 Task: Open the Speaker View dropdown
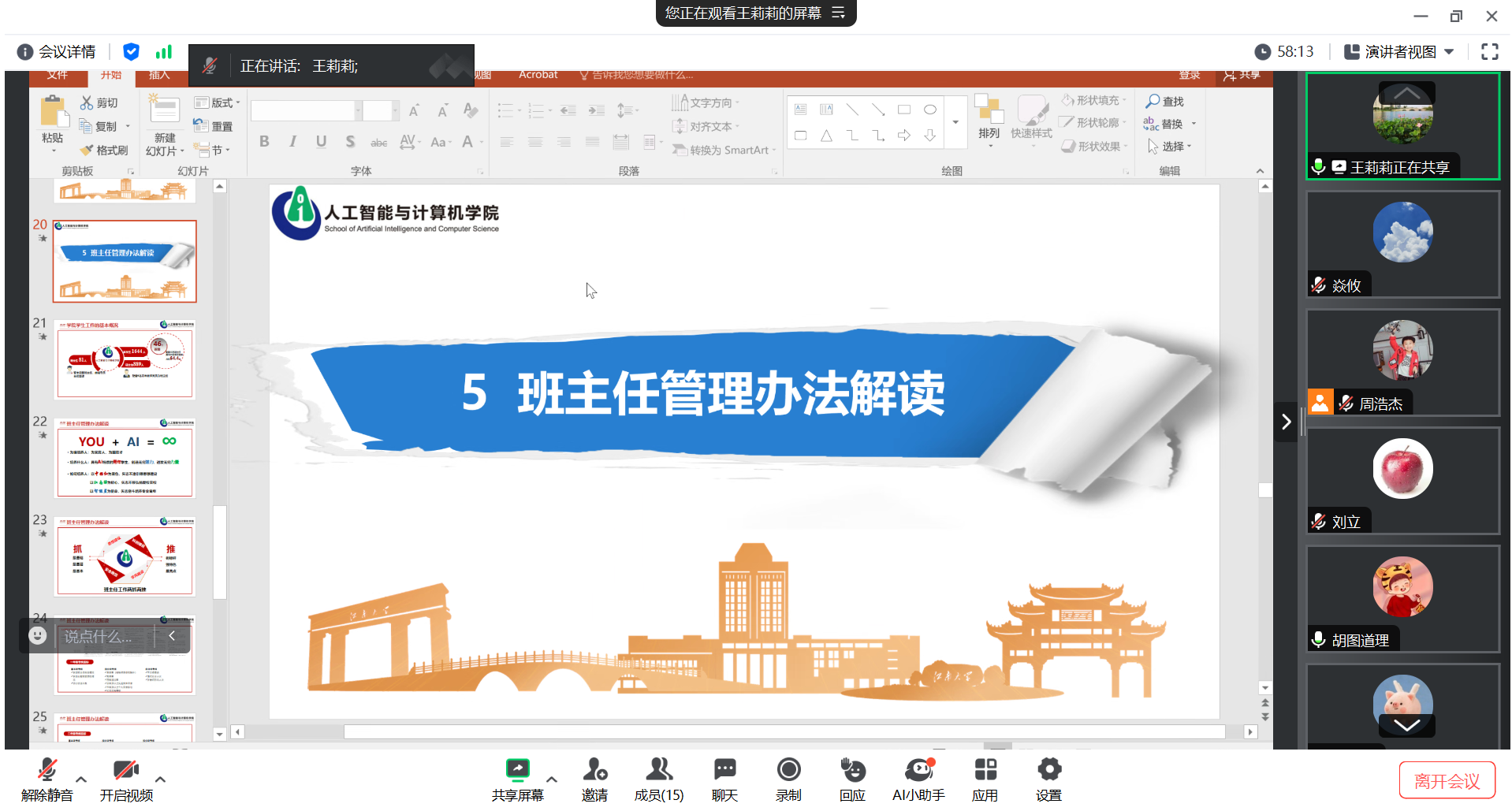coord(1399,52)
